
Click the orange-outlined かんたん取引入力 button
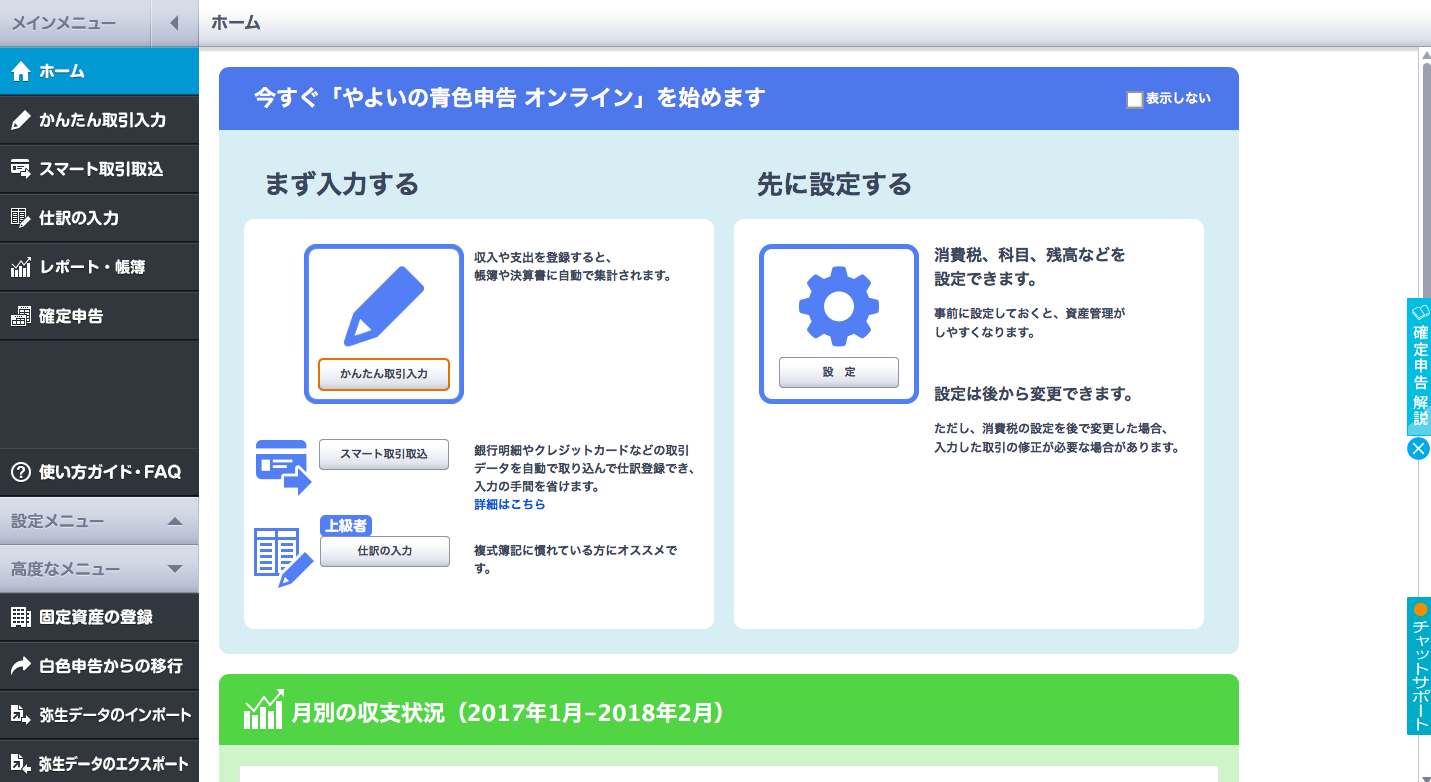(384, 374)
